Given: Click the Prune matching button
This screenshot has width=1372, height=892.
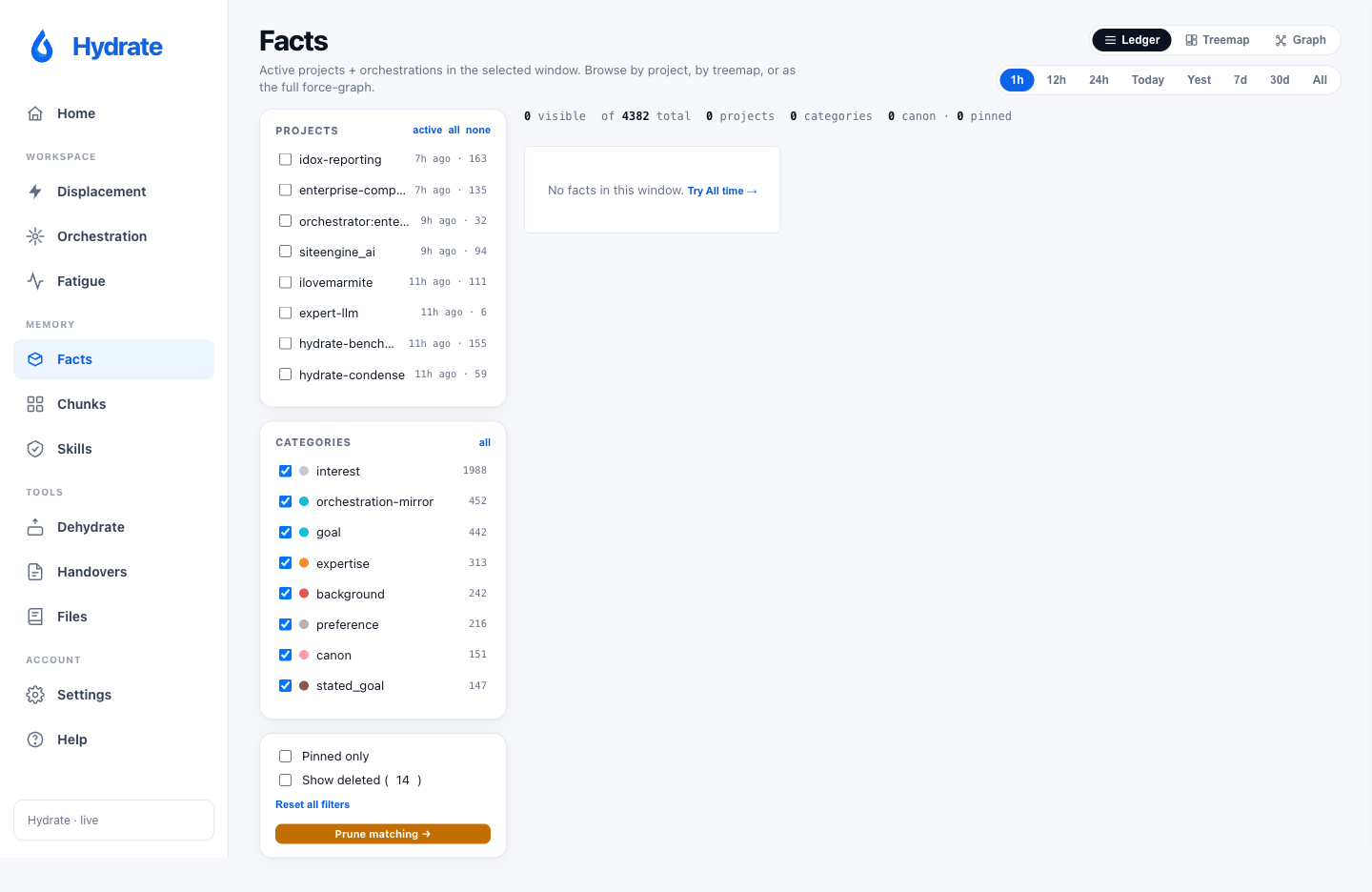Looking at the screenshot, I should pyautogui.click(x=383, y=834).
